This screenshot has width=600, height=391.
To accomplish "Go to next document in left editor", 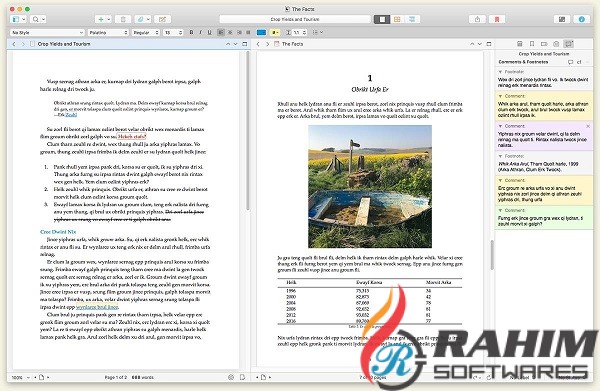I will point(236,44).
